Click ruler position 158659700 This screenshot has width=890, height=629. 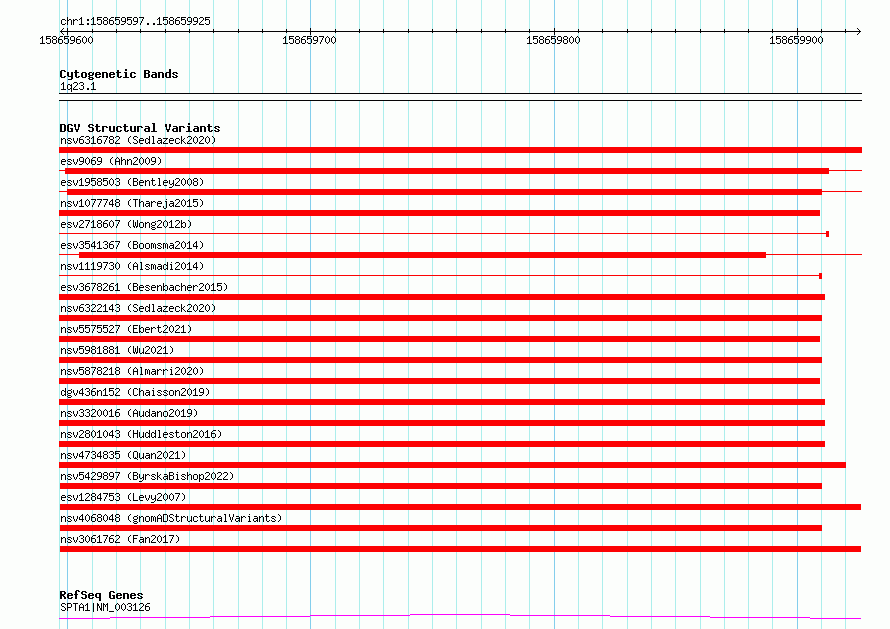309,40
